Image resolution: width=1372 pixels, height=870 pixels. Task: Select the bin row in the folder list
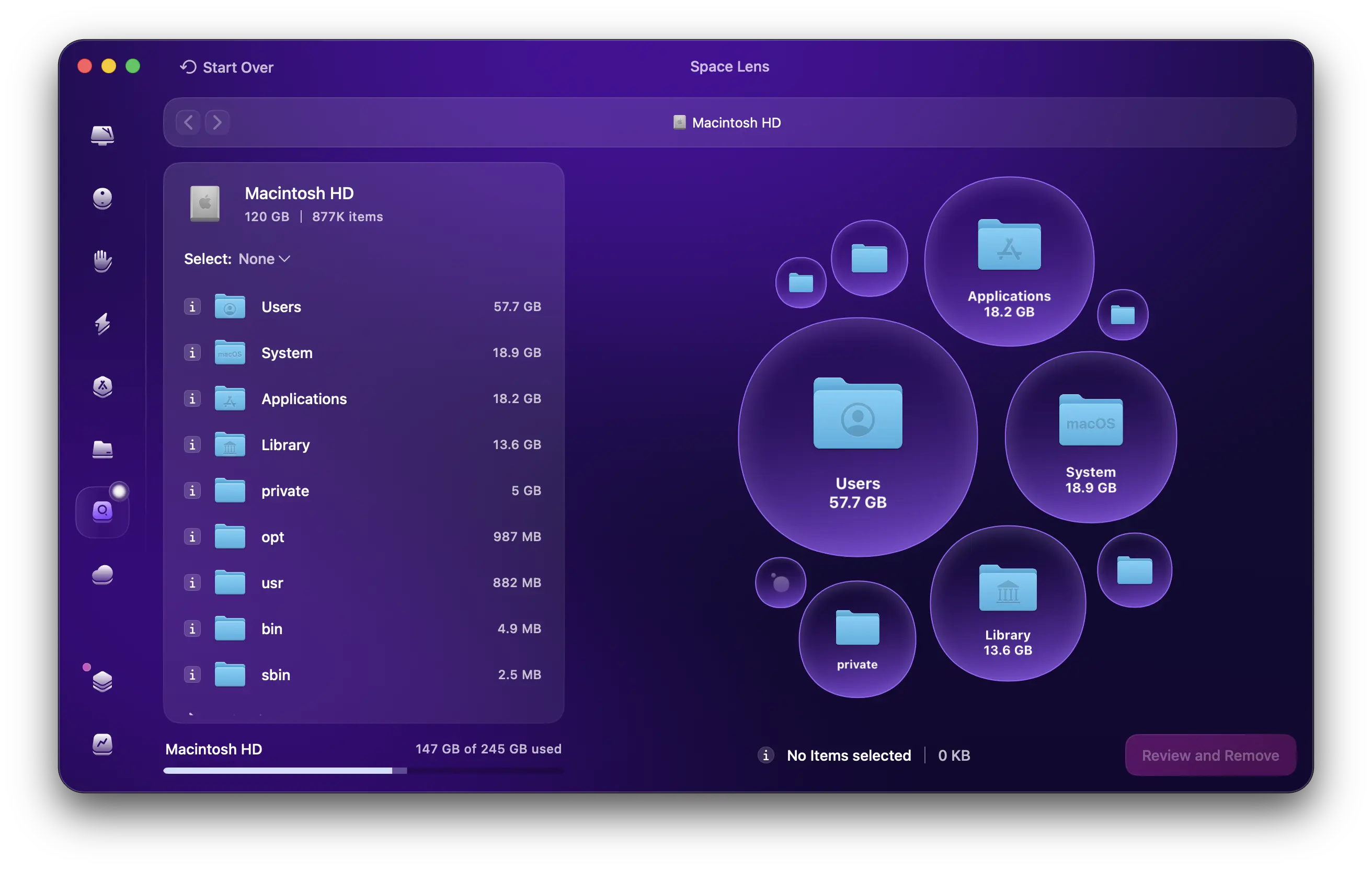tap(363, 629)
